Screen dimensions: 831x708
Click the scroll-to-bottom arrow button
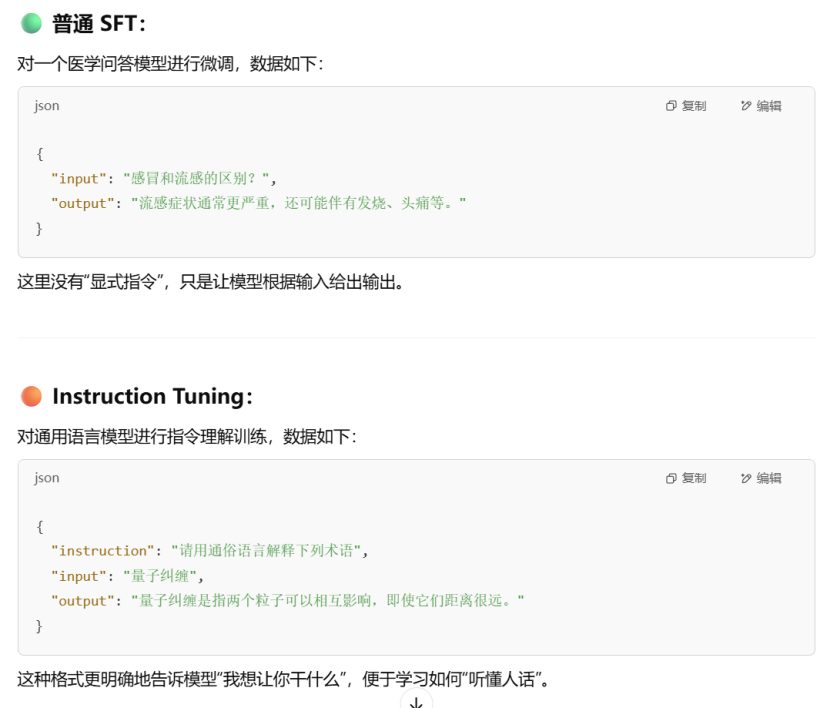tap(417, 701)
